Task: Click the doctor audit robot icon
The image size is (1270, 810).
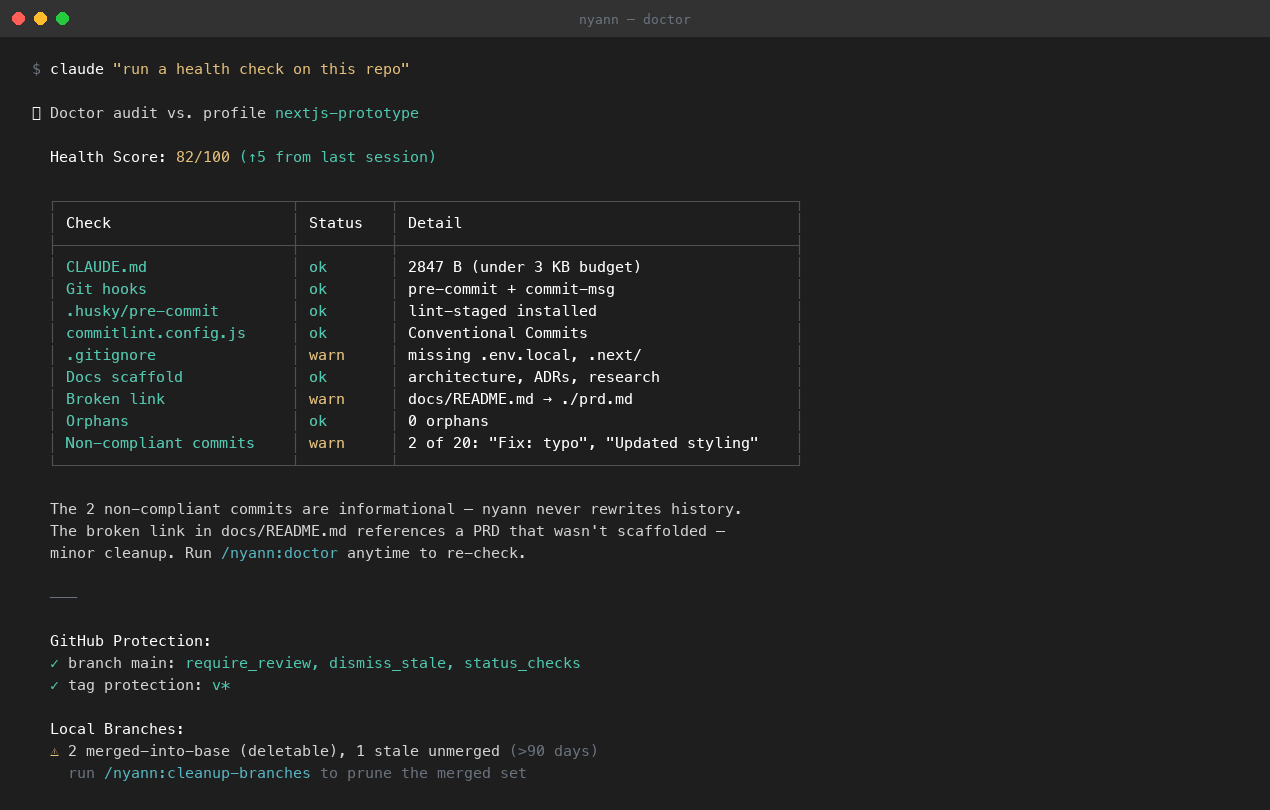Action: (37, 113)
